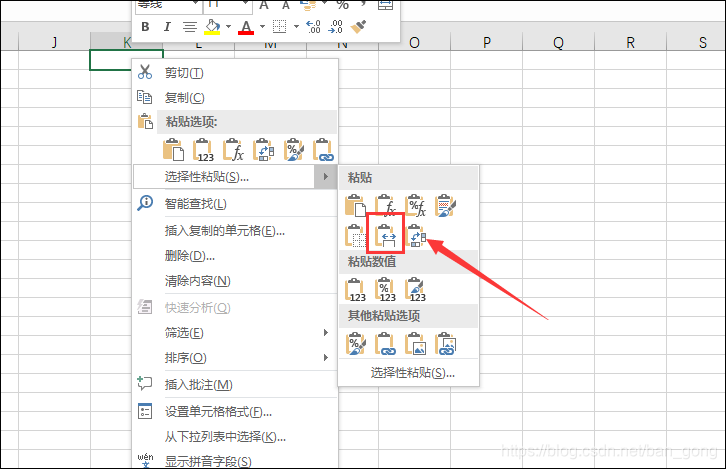This screenshot has height=469, width=726.
Task: Select 从下拉列表中选择(K)... entry
Action: click(236, 437)
